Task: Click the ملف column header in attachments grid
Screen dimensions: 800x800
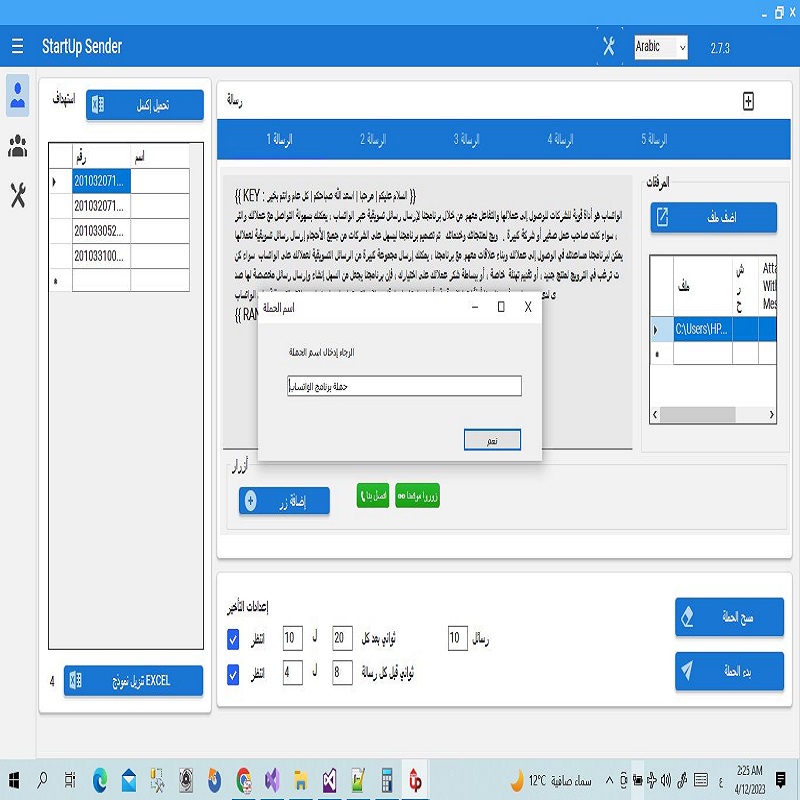Action: (x=703, y=286)
